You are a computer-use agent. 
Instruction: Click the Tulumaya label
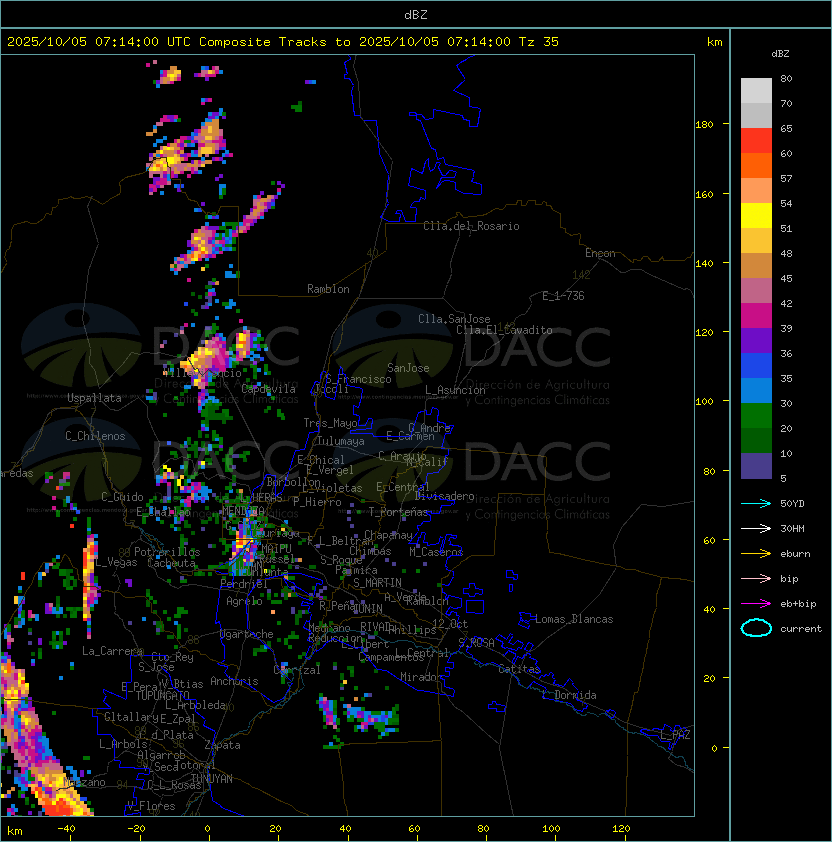click(341, 441)
